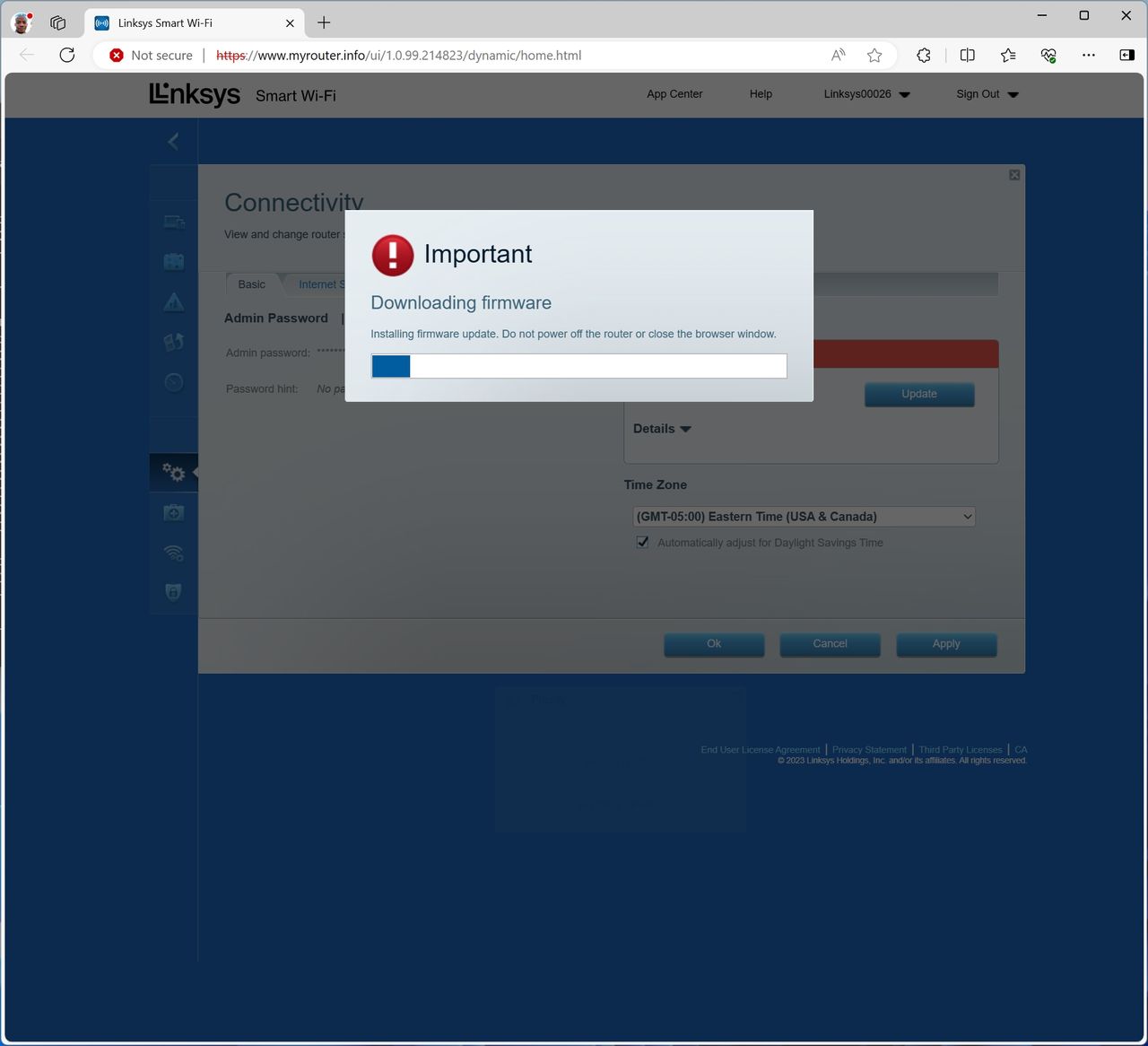Select the Connectivity gears icon

pos(174,472)
